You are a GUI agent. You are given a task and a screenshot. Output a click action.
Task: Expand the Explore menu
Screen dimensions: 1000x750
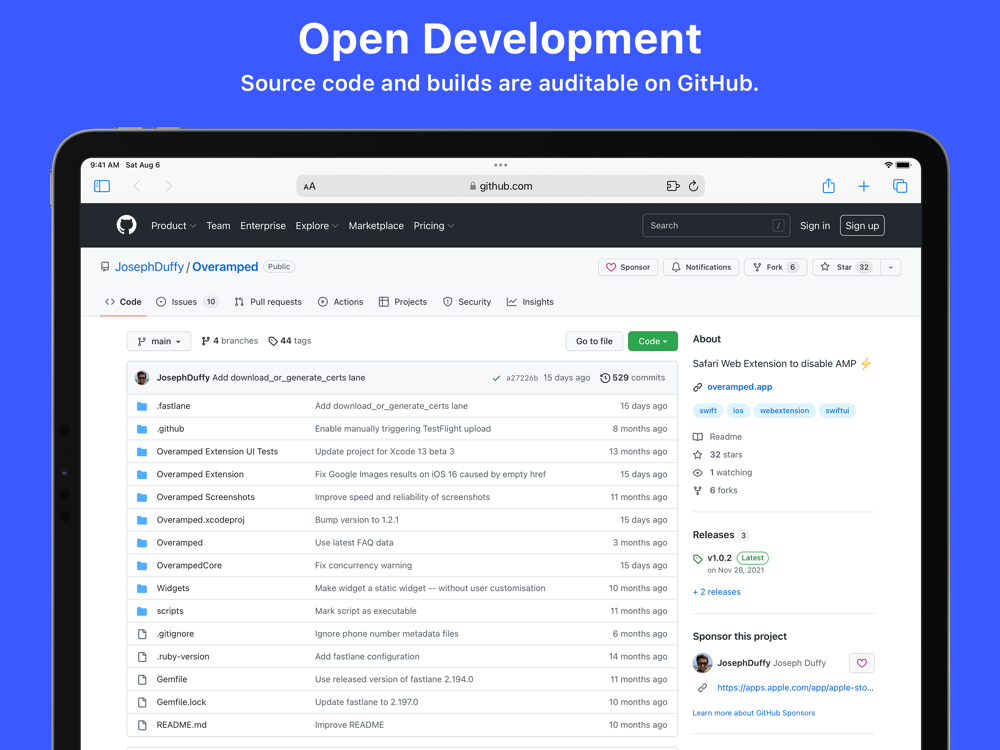click(317, 226)
